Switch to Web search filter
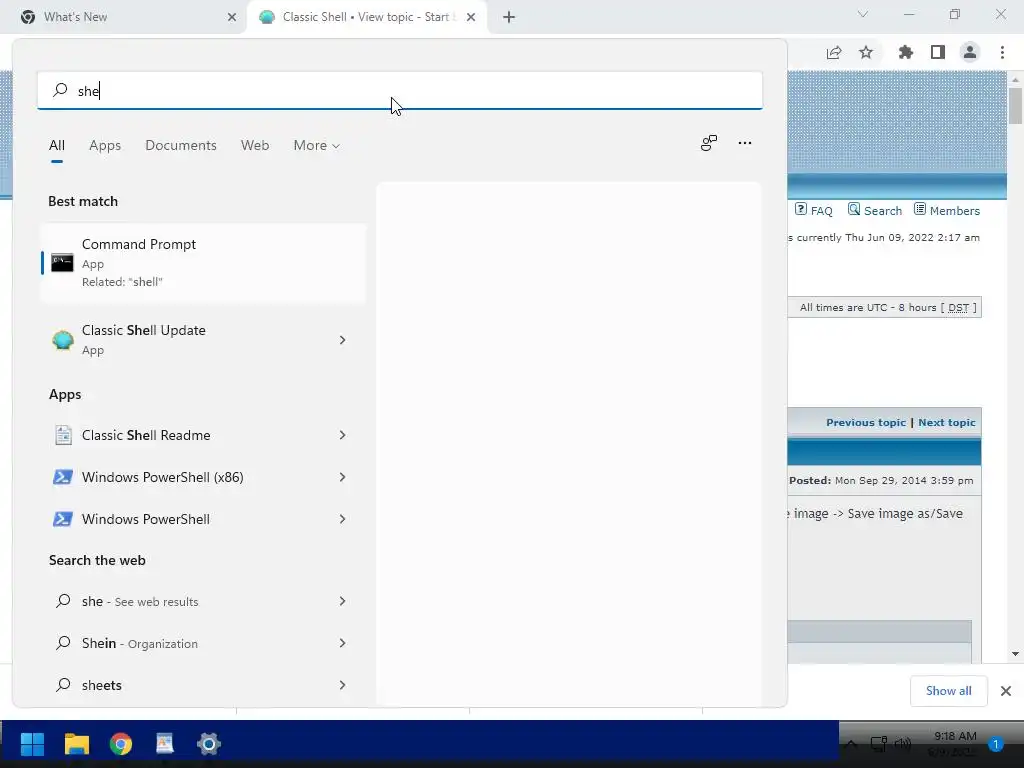 tap(255, 146)
